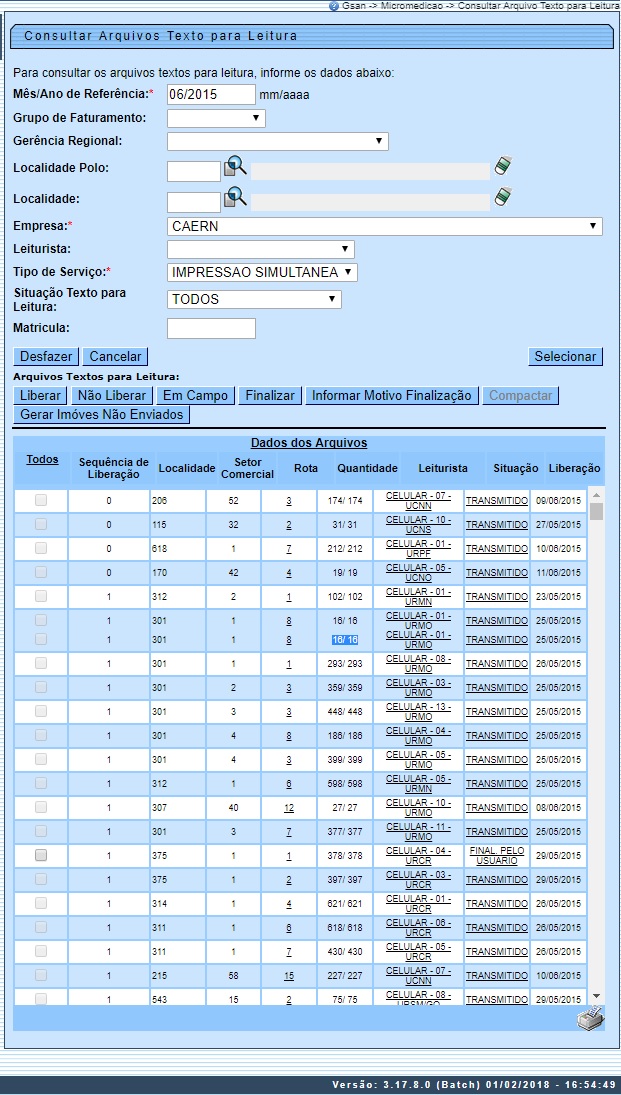
Task: Click the eraser icon beside Localidade
Action: (502, 197)
